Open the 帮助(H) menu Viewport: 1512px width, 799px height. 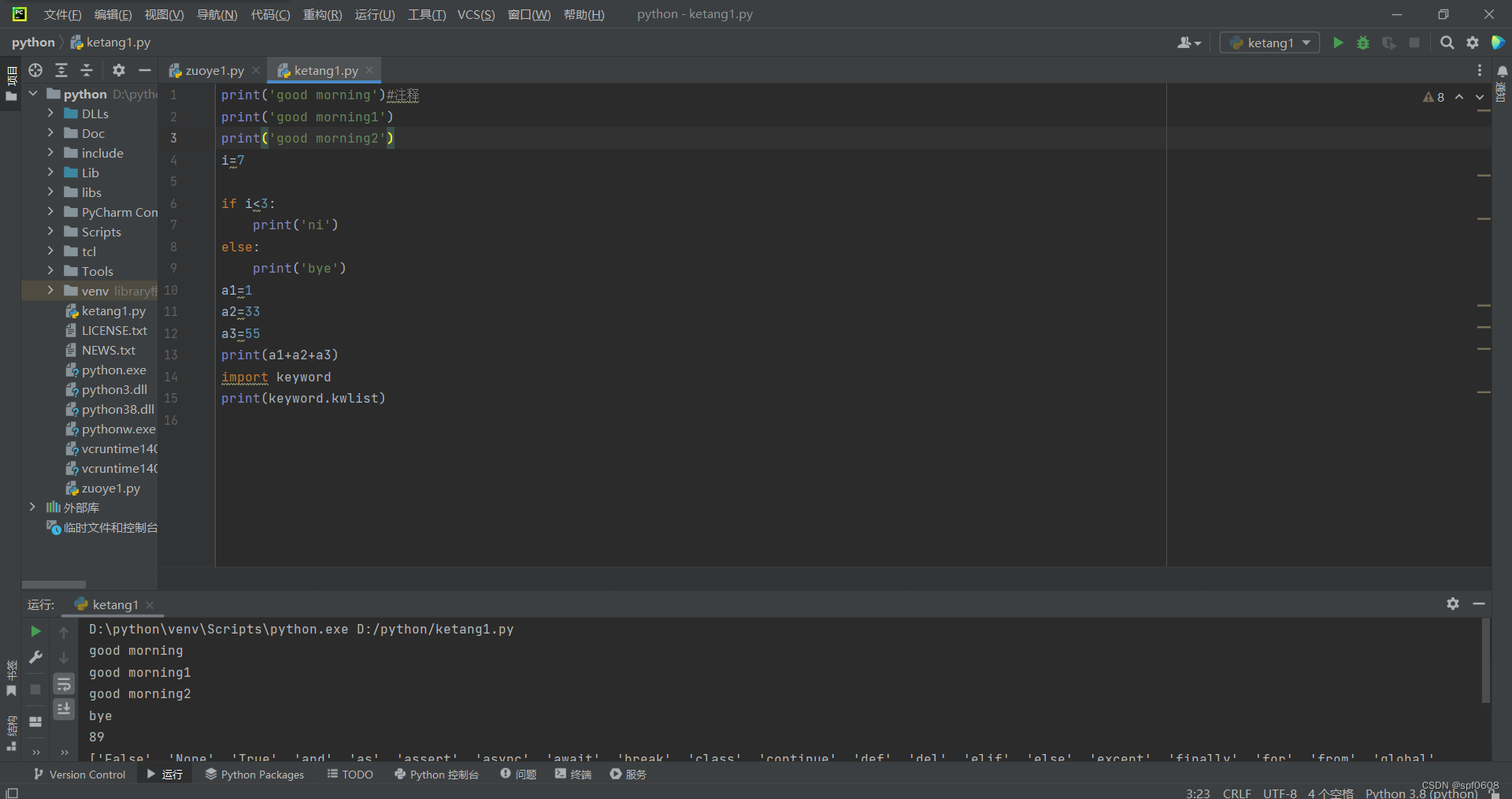point(584,15)
